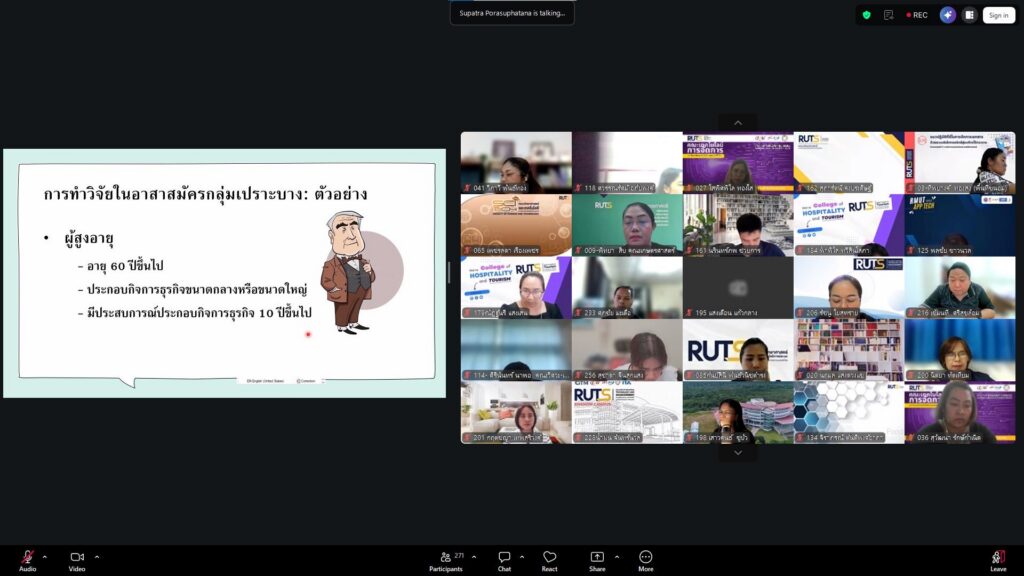
Task: Open the More options menu
Action: (x=645, y=558)
